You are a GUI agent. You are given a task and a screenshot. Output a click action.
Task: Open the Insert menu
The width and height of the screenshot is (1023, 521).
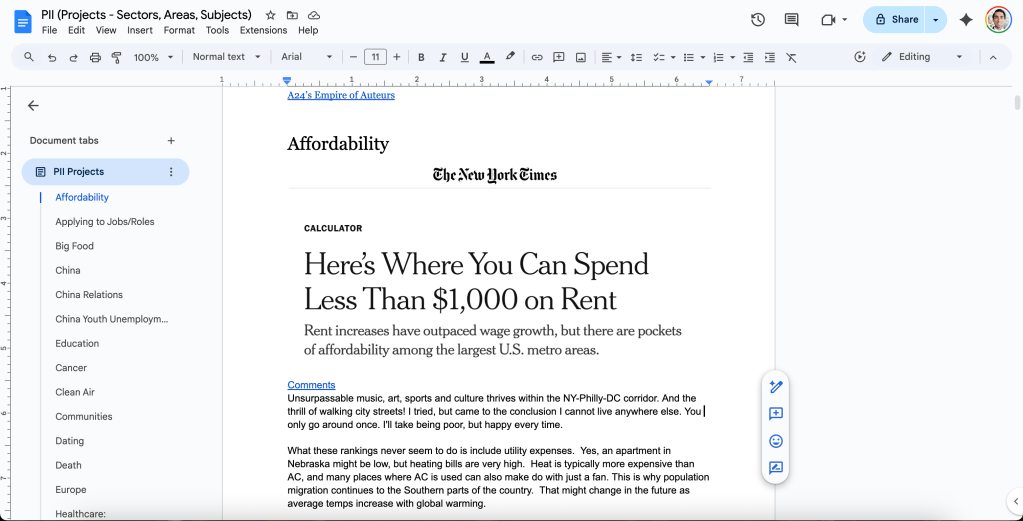(140, 30)
